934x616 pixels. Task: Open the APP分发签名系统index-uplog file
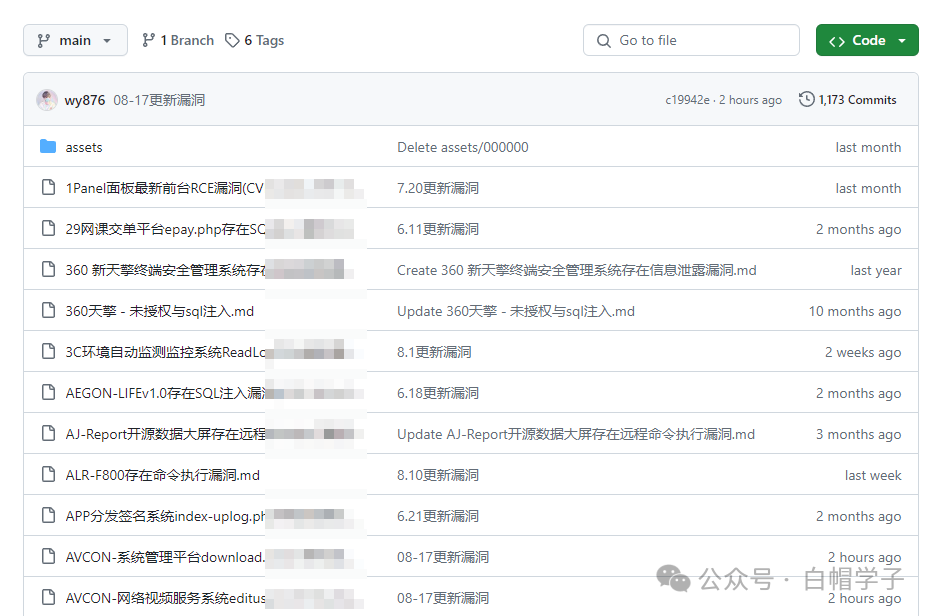tap(166, 517)
